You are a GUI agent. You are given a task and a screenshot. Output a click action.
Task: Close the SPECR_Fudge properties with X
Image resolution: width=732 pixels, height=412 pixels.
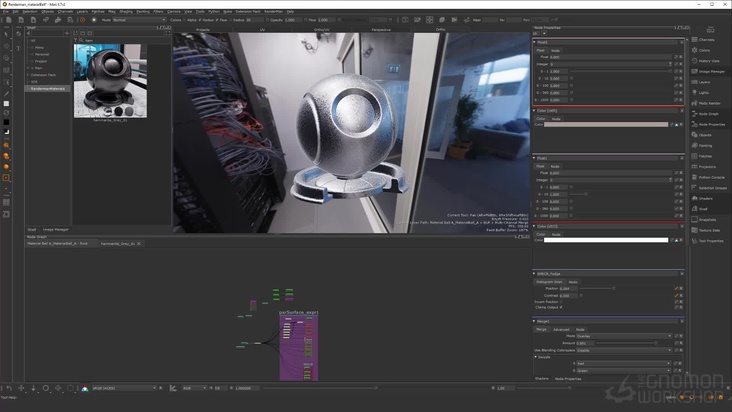tap(682, 273)
